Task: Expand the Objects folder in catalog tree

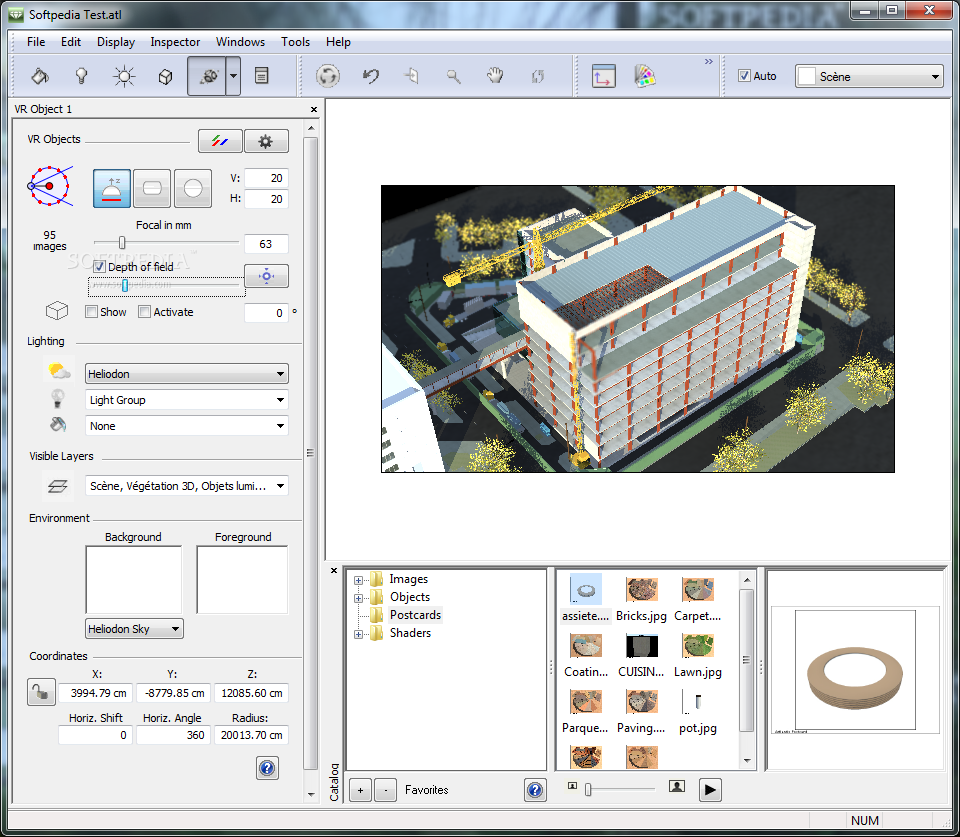Action: [x=358, y=598]
